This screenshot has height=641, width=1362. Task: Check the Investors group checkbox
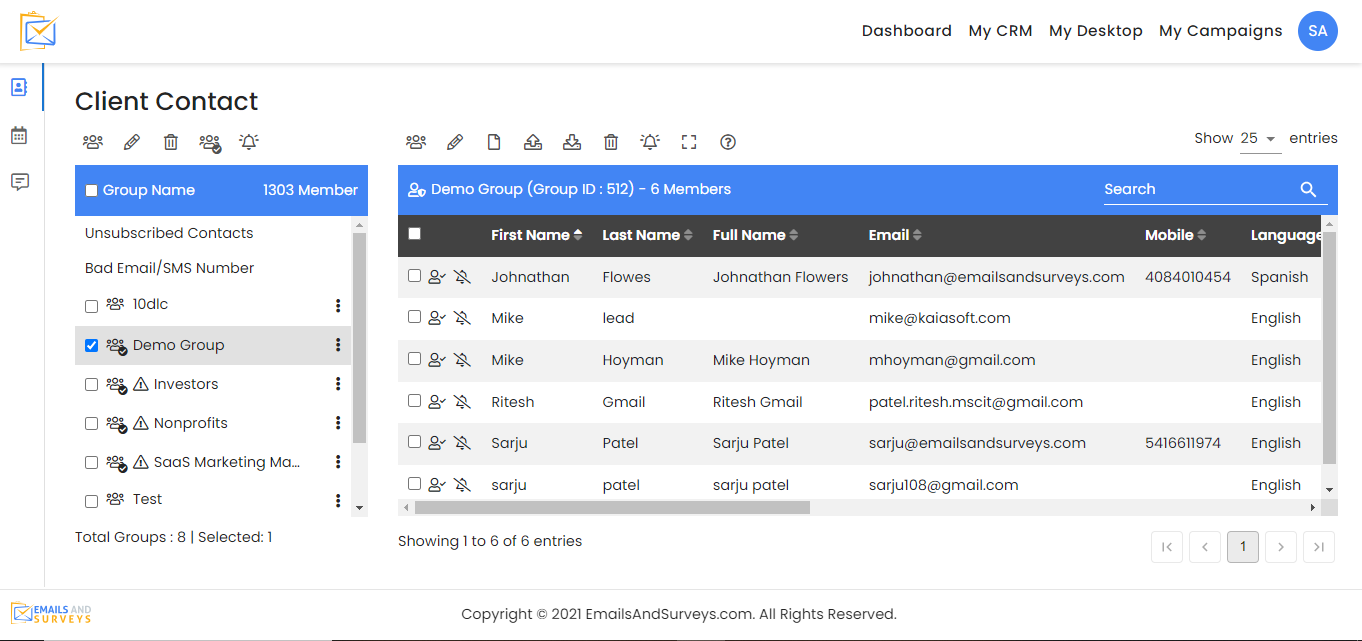click(92, 384)
